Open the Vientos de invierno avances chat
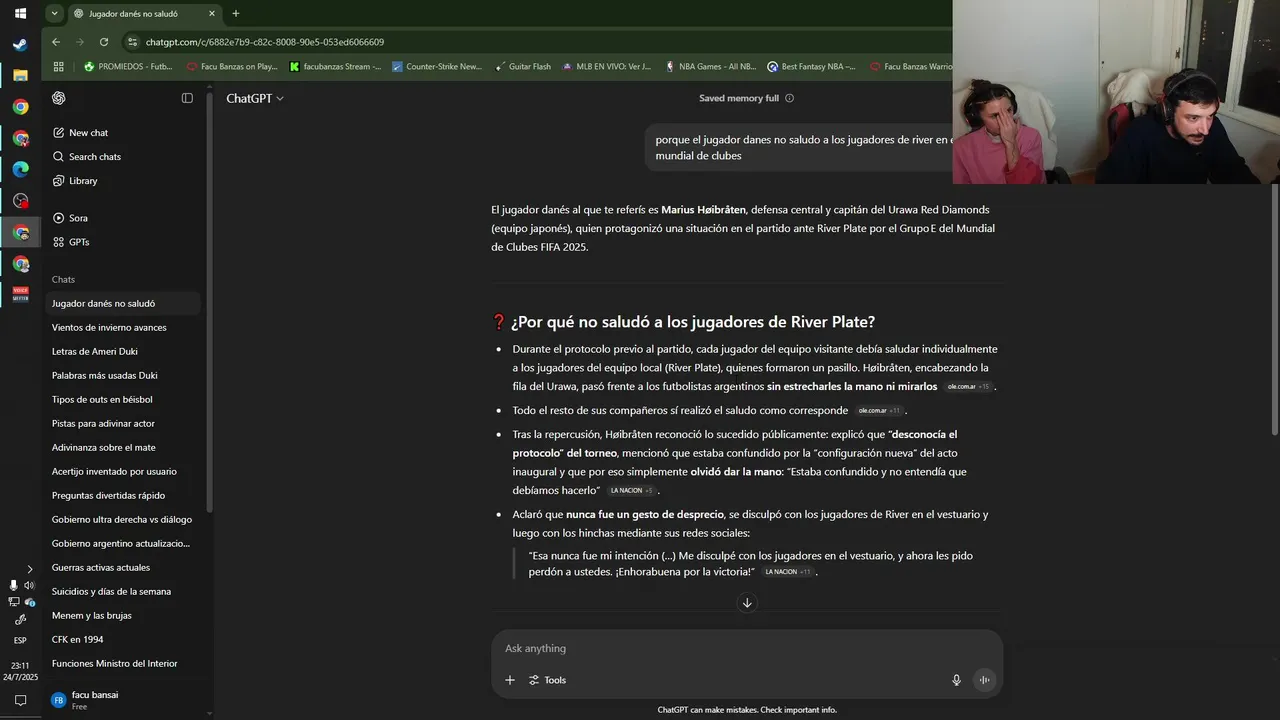This screenshot has height=720, width=1280. point(124,327)
